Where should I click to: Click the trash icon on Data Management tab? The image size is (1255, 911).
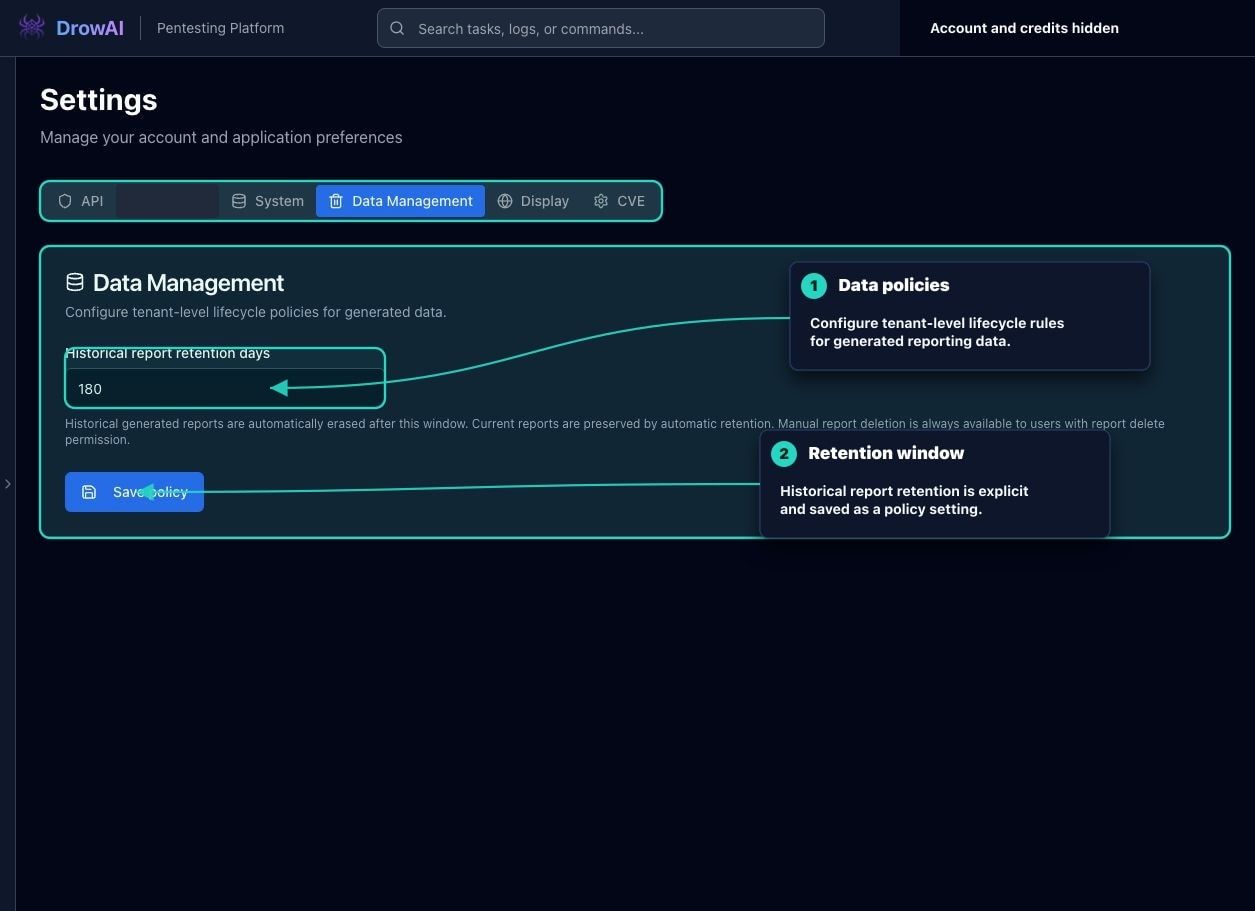coord(336,201)
